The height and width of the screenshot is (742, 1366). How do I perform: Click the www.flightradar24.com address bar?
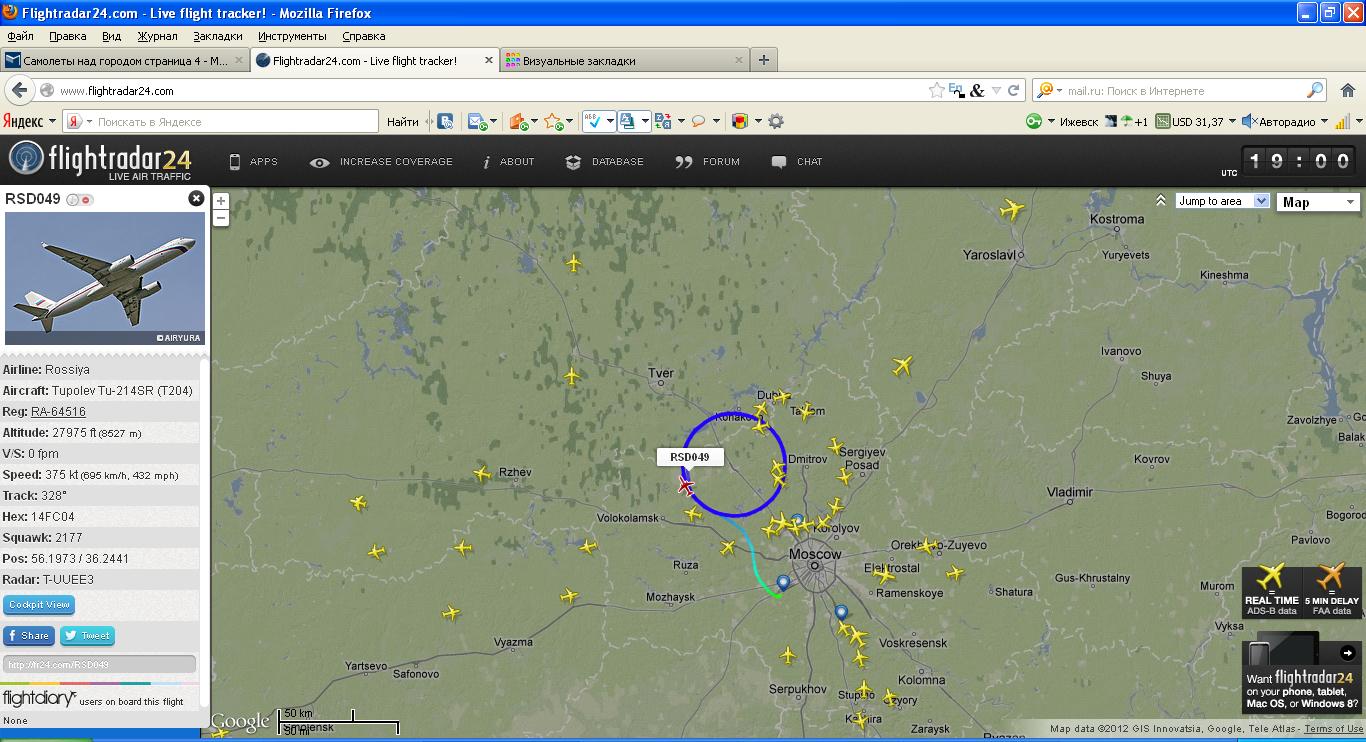point(490,90)
